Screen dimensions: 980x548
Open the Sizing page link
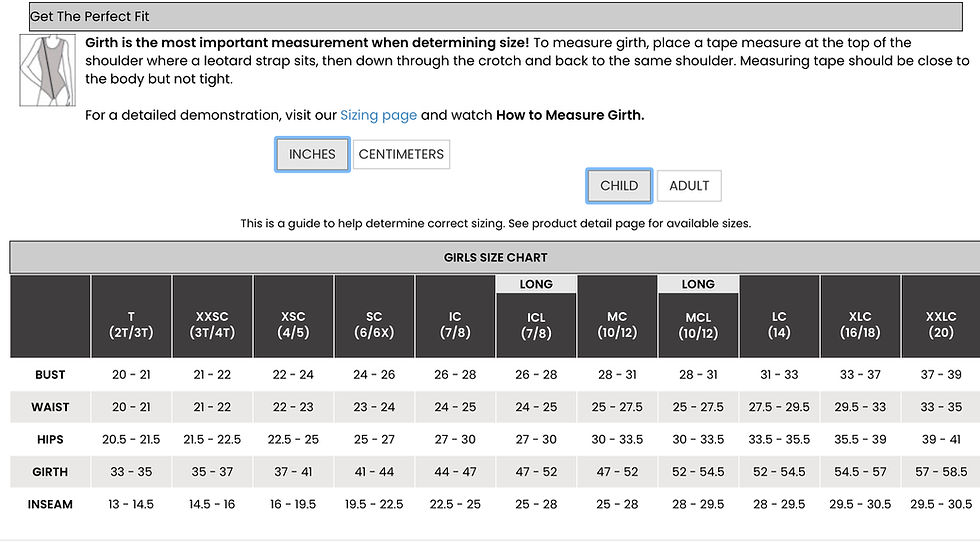[x=378, y=115]
